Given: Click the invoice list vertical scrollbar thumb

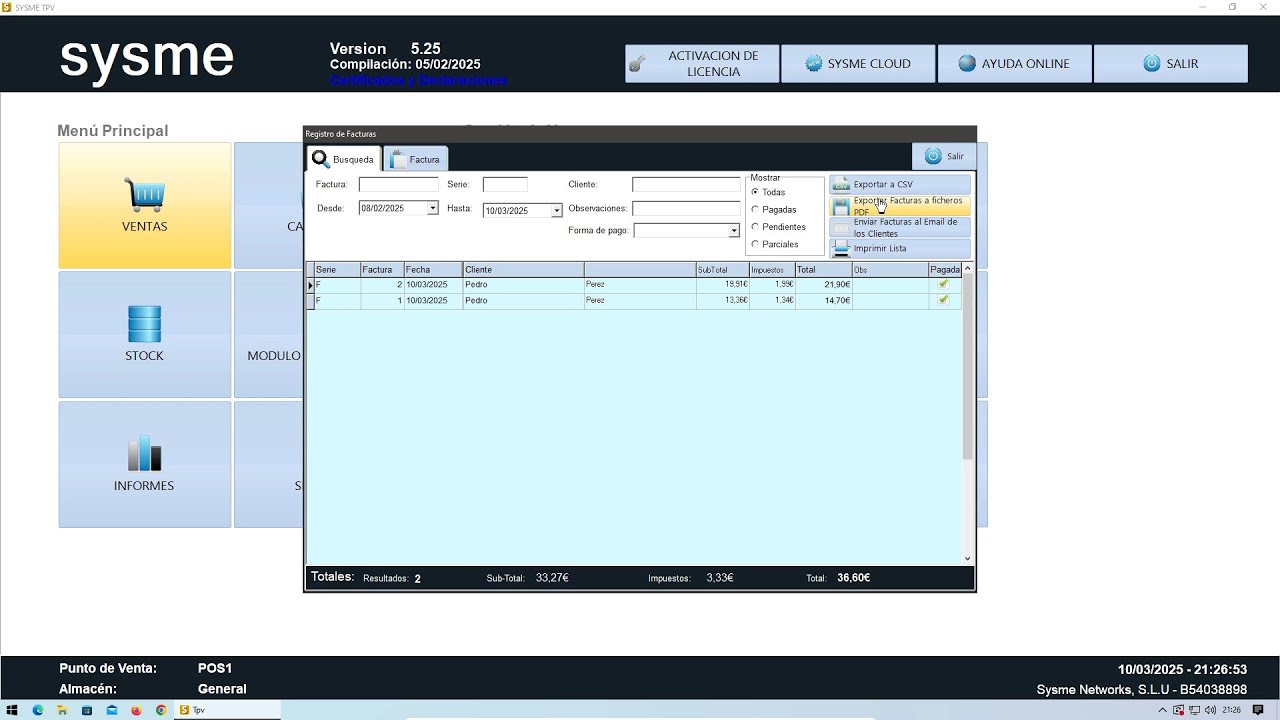Looking at the screenshot, I should (967, 367).
